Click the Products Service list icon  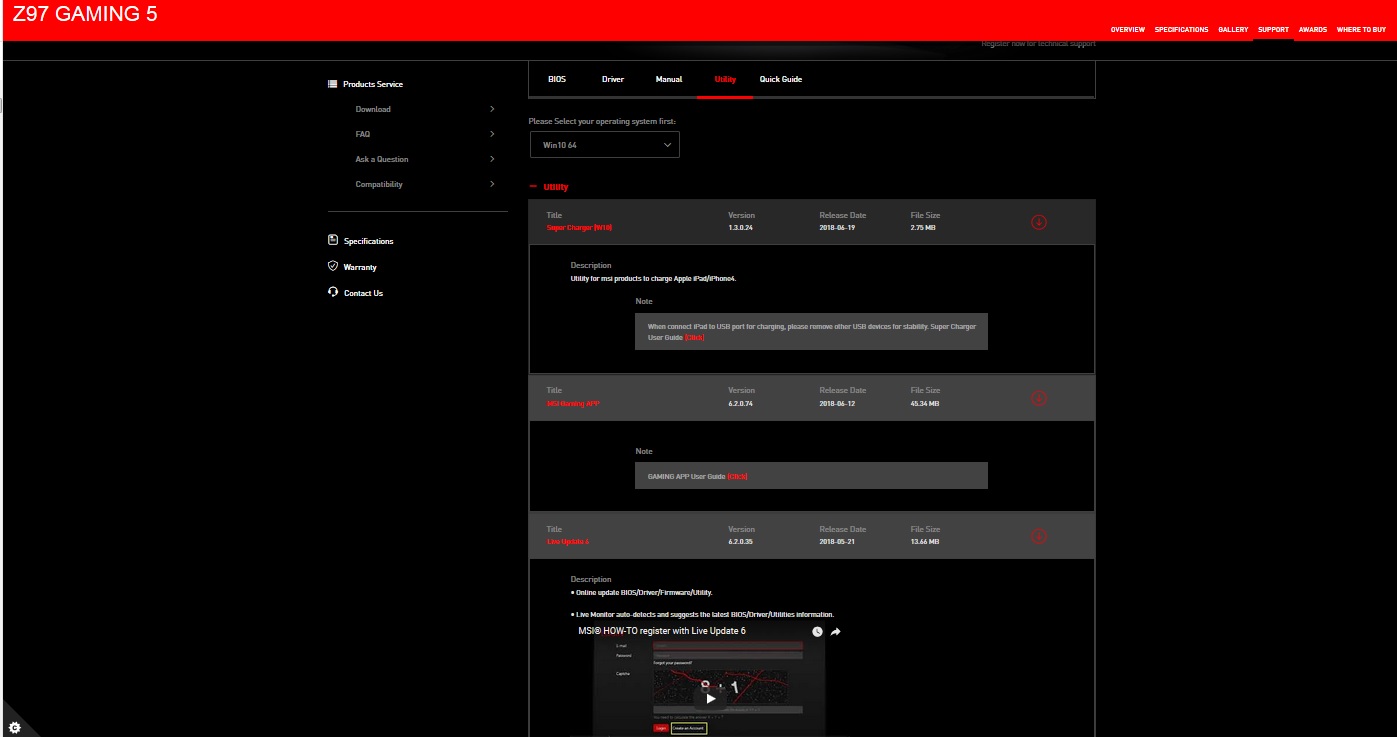click(333, 84)
